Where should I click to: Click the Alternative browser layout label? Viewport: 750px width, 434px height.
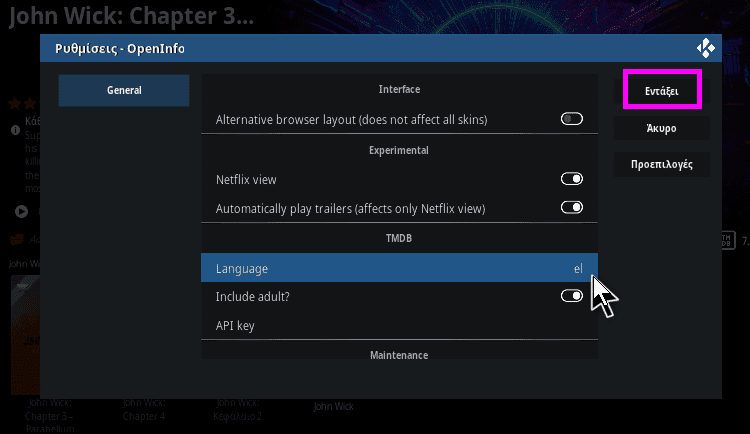coord(352,120)
